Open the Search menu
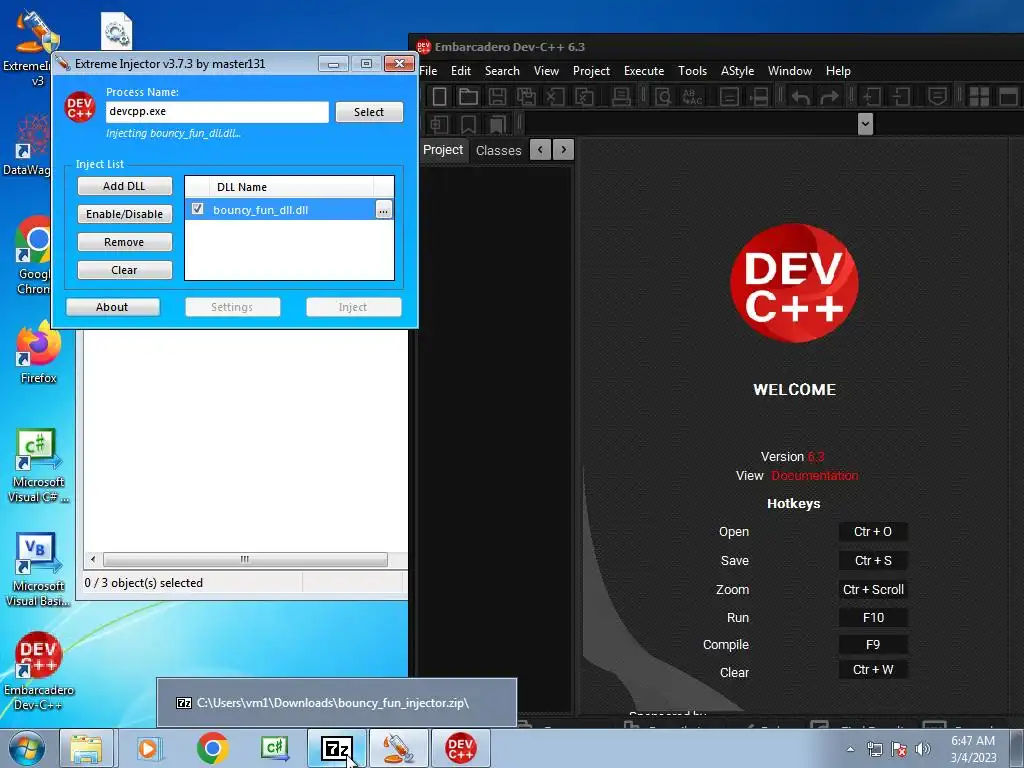 tap(502, 71)
